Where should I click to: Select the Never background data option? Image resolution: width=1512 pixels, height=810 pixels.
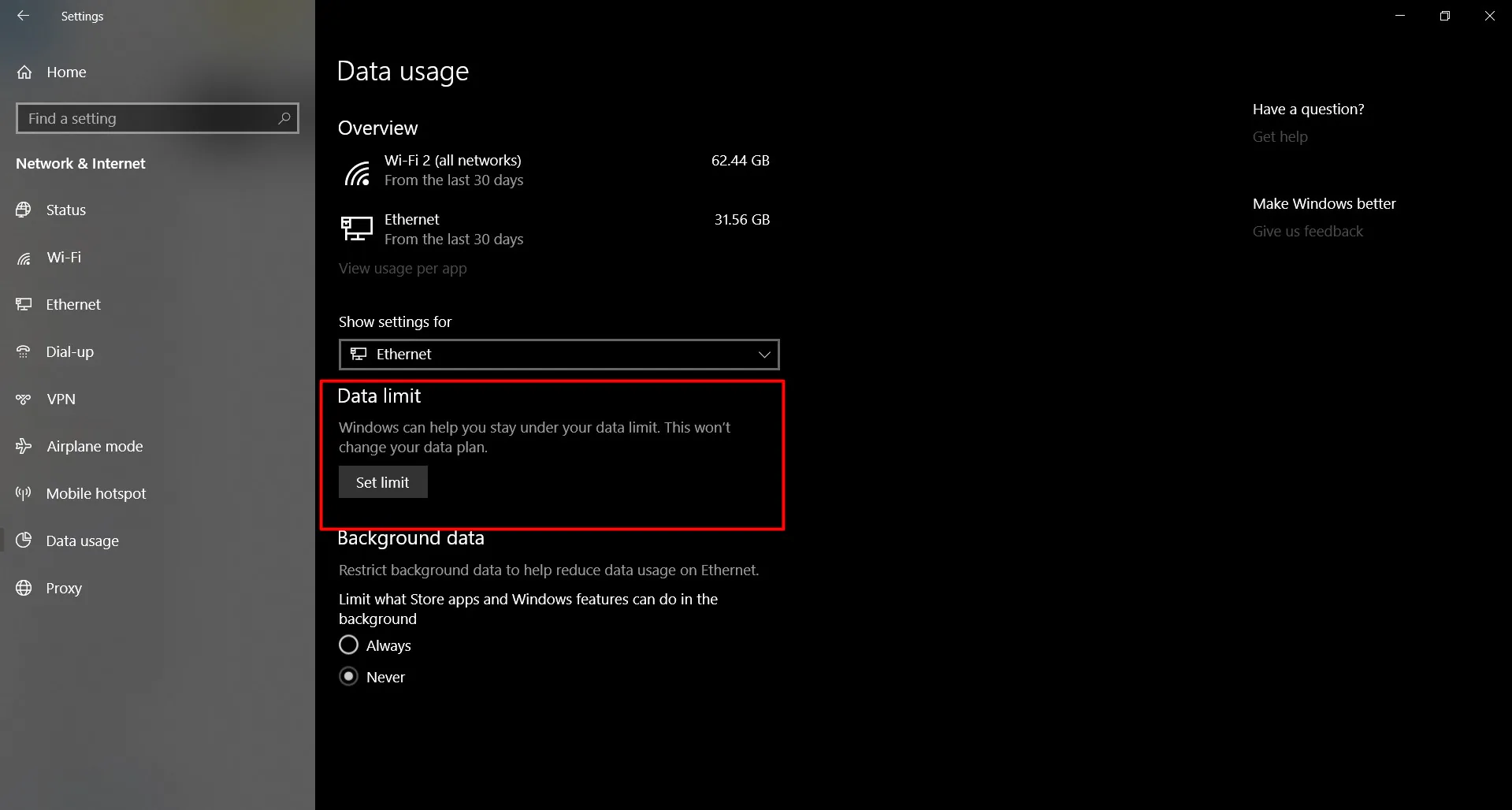[348, 677]
